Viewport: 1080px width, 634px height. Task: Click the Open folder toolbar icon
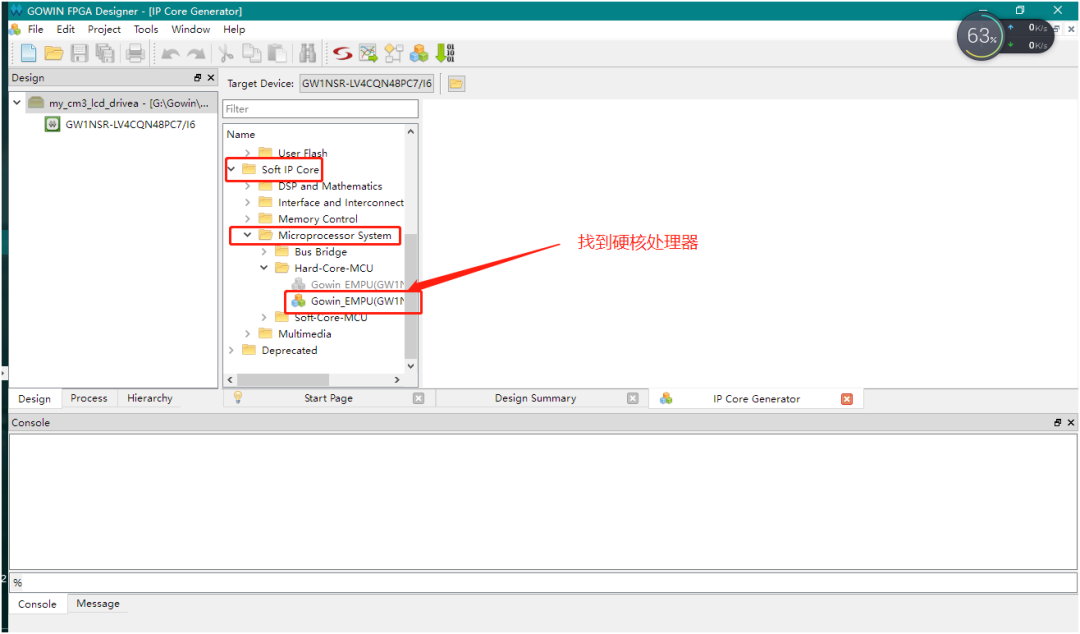[x=54, y=53]
